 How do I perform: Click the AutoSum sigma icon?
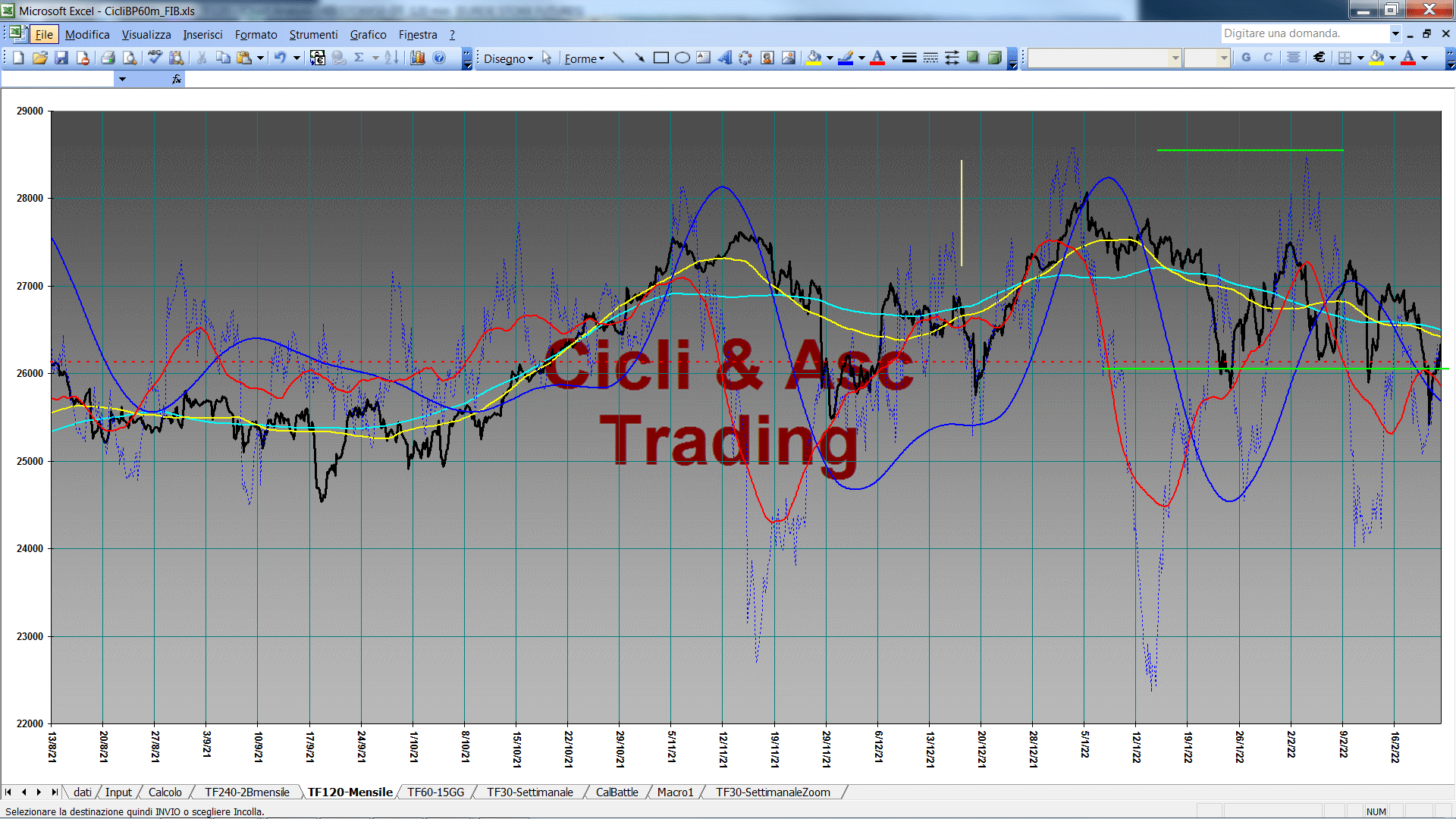click(x=359, y=58)
